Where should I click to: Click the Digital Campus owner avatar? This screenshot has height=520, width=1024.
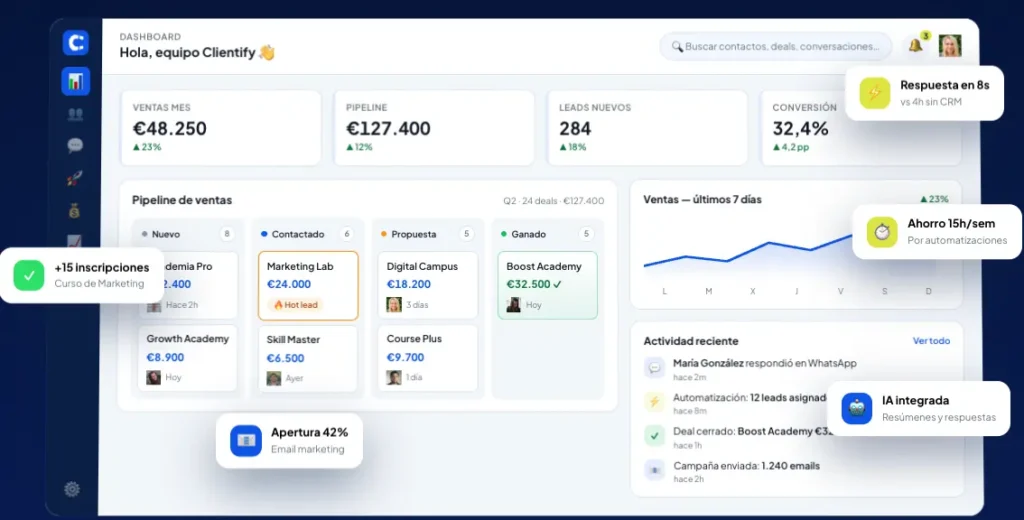click(x=394, y=304)
